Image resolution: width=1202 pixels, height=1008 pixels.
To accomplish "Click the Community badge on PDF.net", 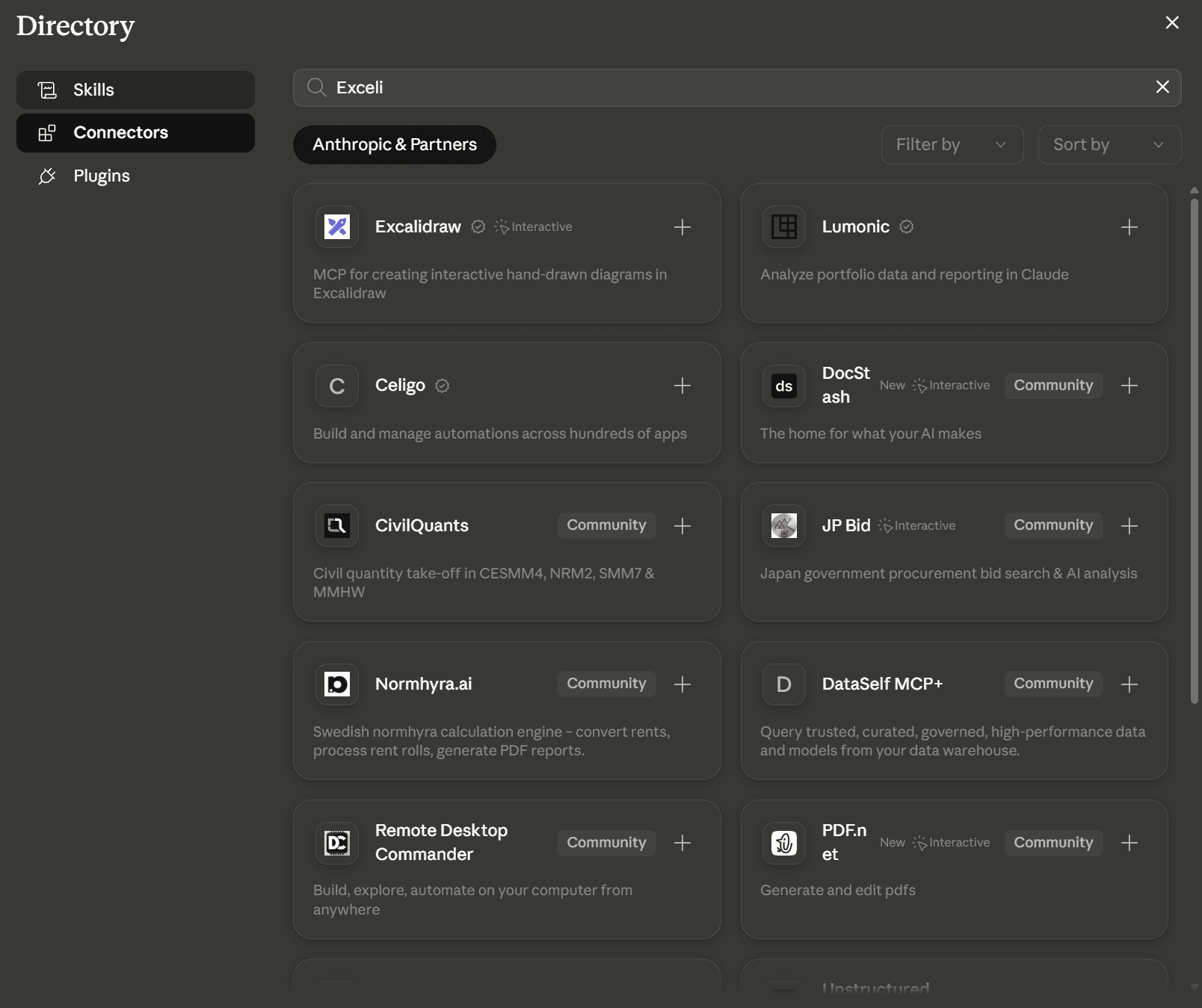I will (x=1053, y=843).
